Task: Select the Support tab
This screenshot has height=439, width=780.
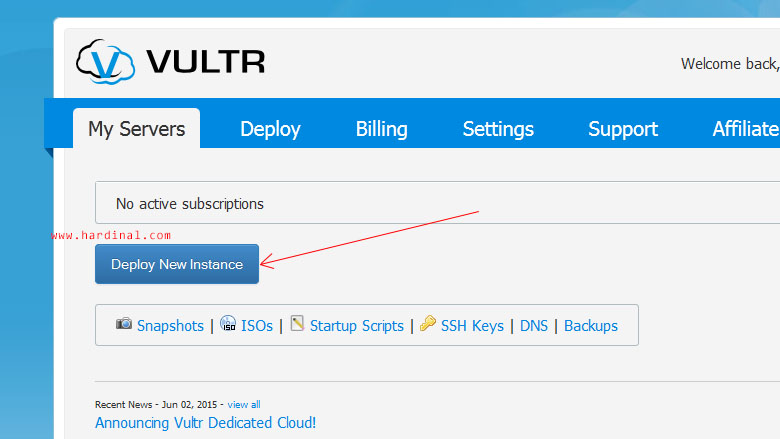Action: (x=623, y=129)
